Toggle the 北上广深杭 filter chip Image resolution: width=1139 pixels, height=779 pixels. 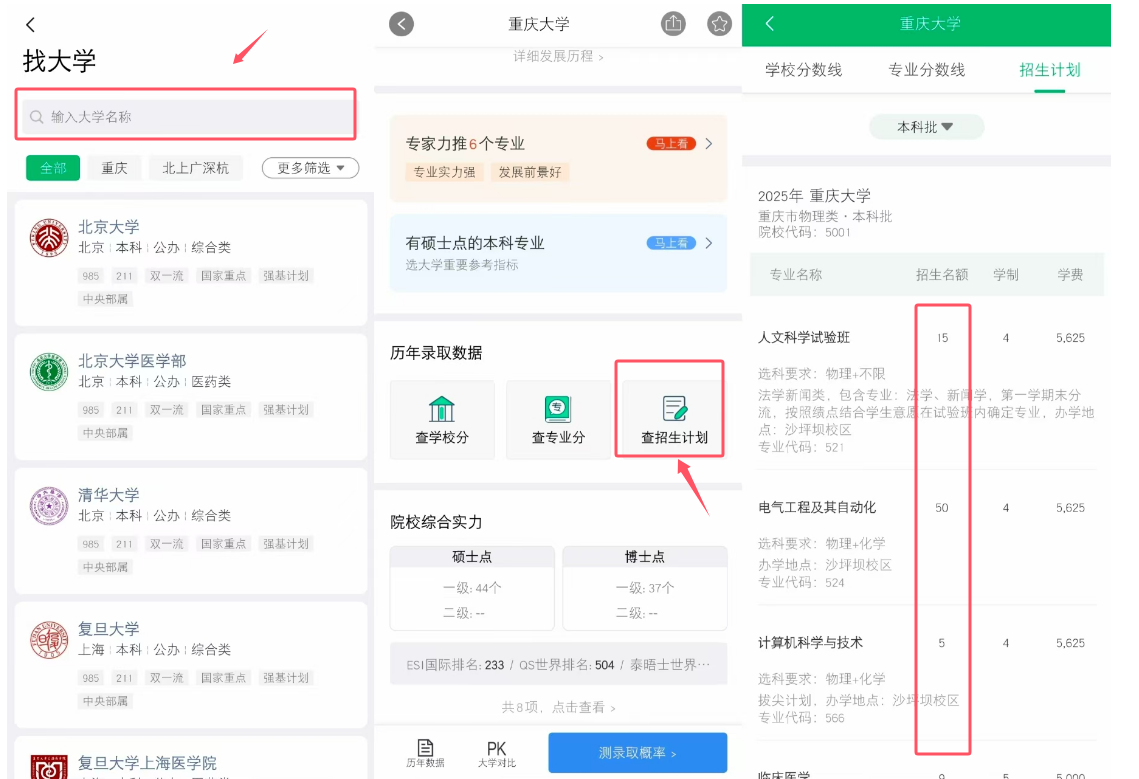click(196, 168)
